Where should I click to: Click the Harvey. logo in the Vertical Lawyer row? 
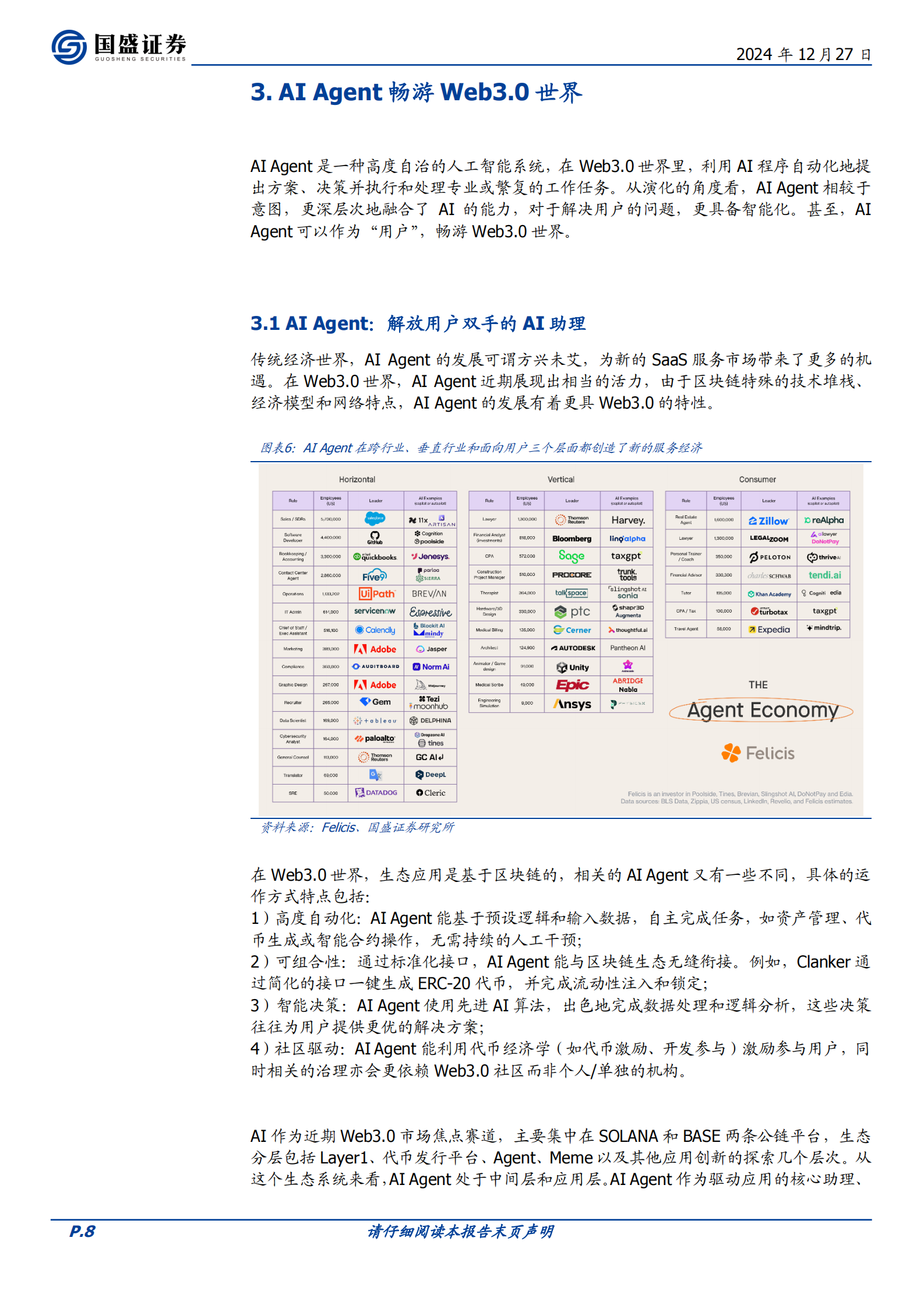(627, 520)
